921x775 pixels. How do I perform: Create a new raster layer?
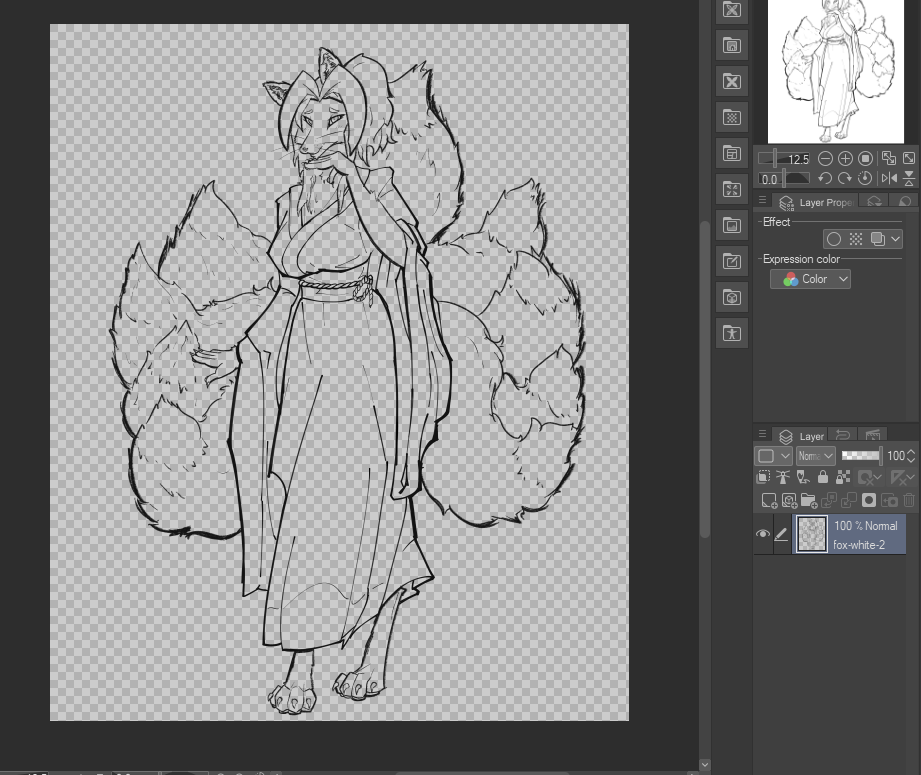click(x=768, y=500)
